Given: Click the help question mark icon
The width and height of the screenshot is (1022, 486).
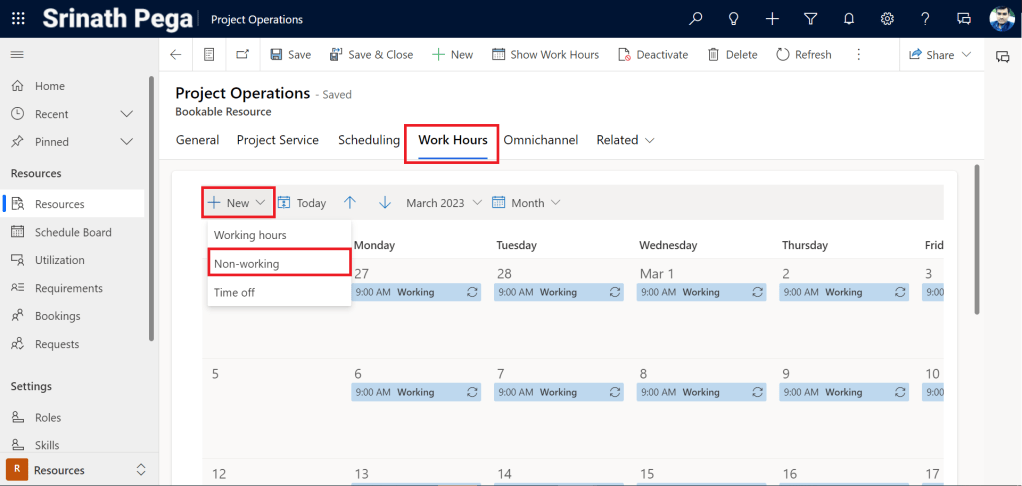Looking at the screenshot, I should click(x=925, y=19).
